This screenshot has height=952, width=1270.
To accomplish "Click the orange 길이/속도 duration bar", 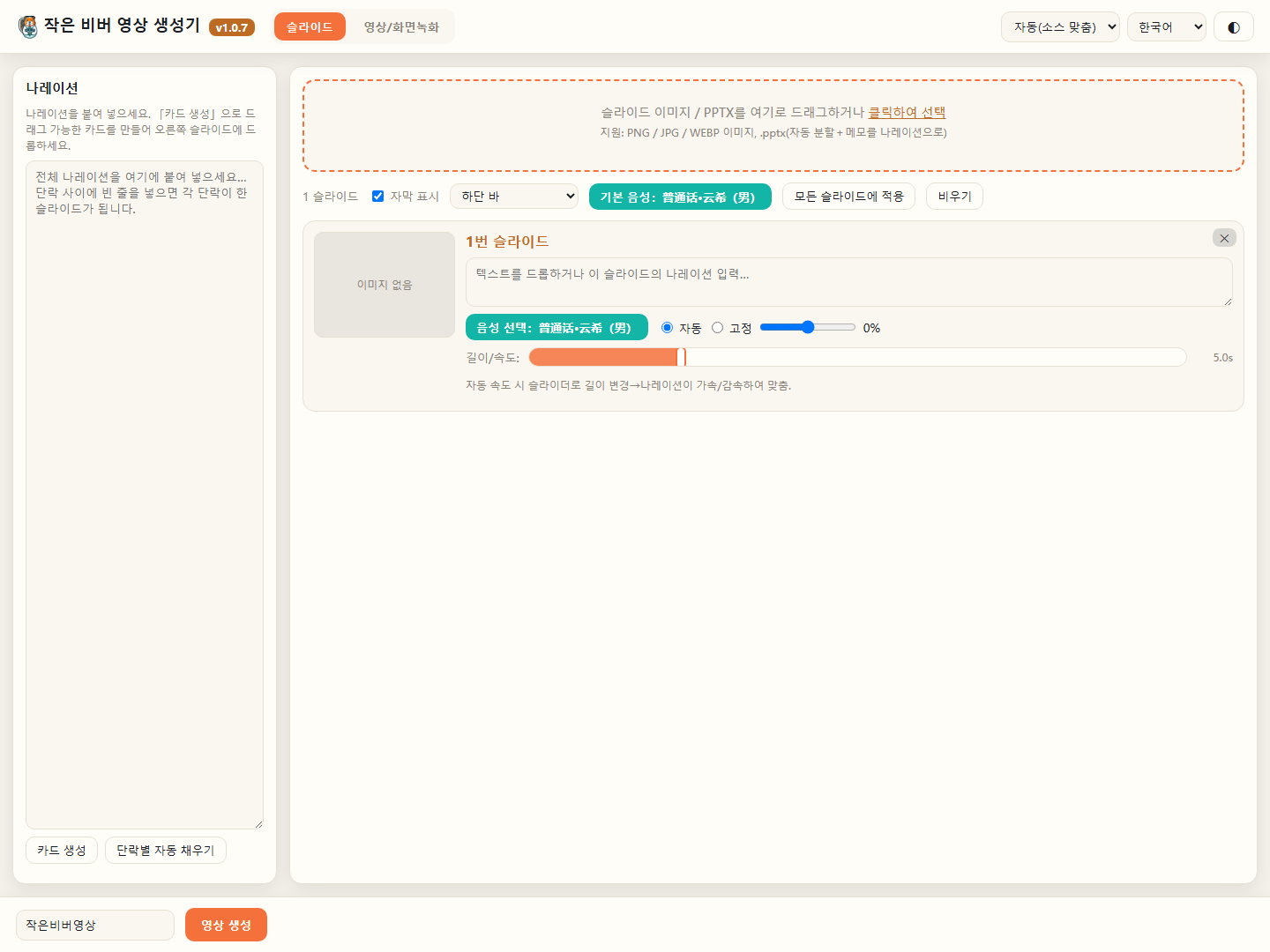I will point(857,357).
